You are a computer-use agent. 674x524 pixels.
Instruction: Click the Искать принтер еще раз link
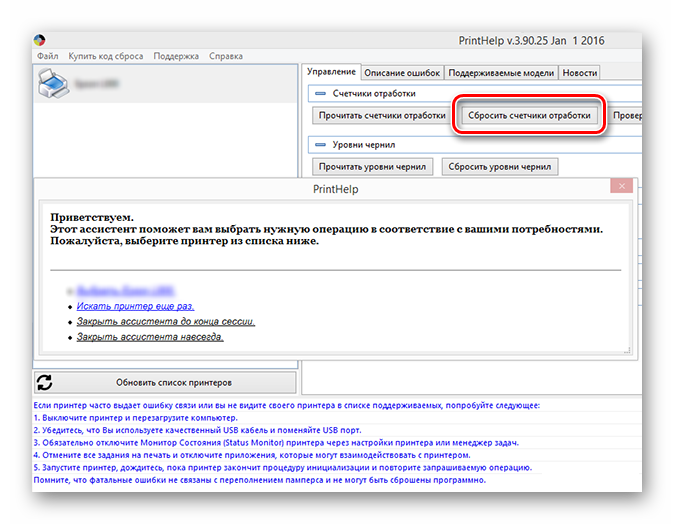[135, 306]
